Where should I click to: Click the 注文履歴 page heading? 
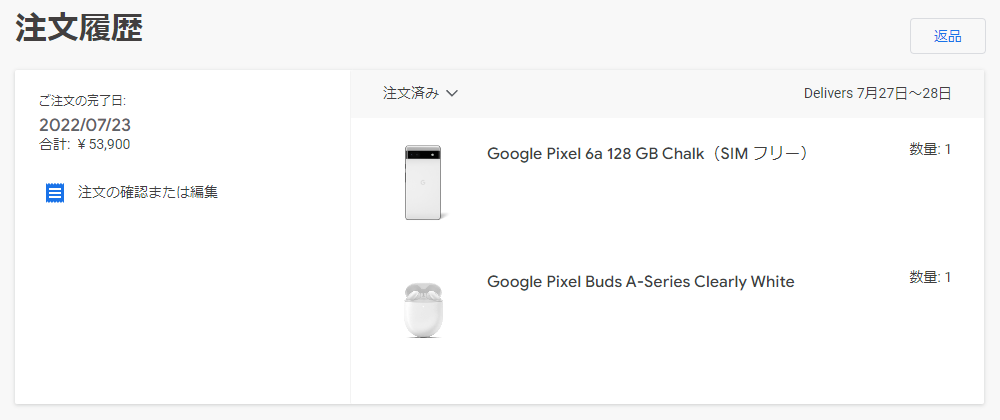pyautogui.click(x=79, y=28)
